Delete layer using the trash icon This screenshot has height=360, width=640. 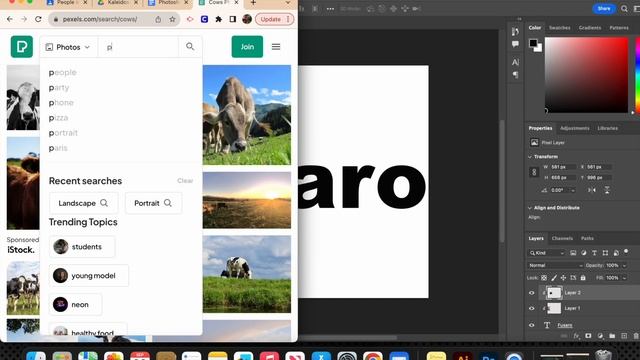636,336
